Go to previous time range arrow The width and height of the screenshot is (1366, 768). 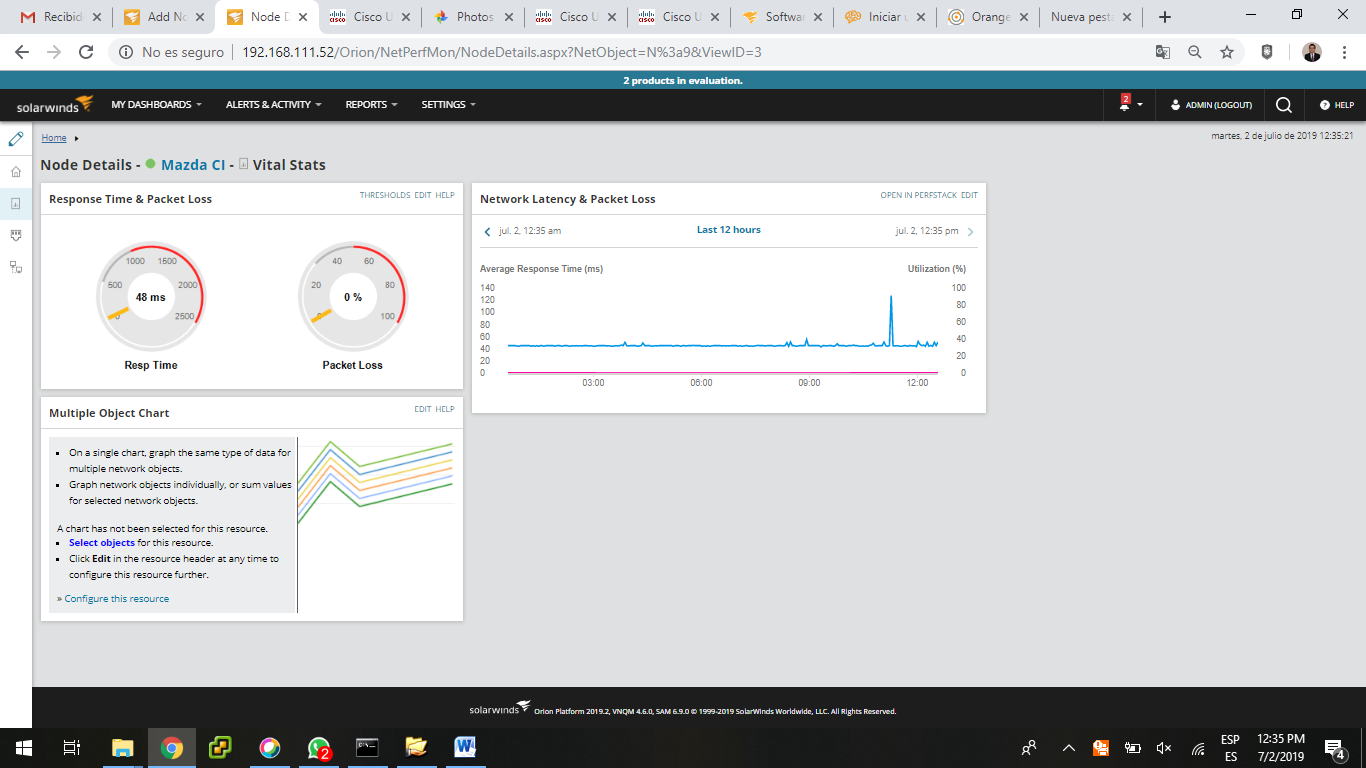tap(487, 231)
